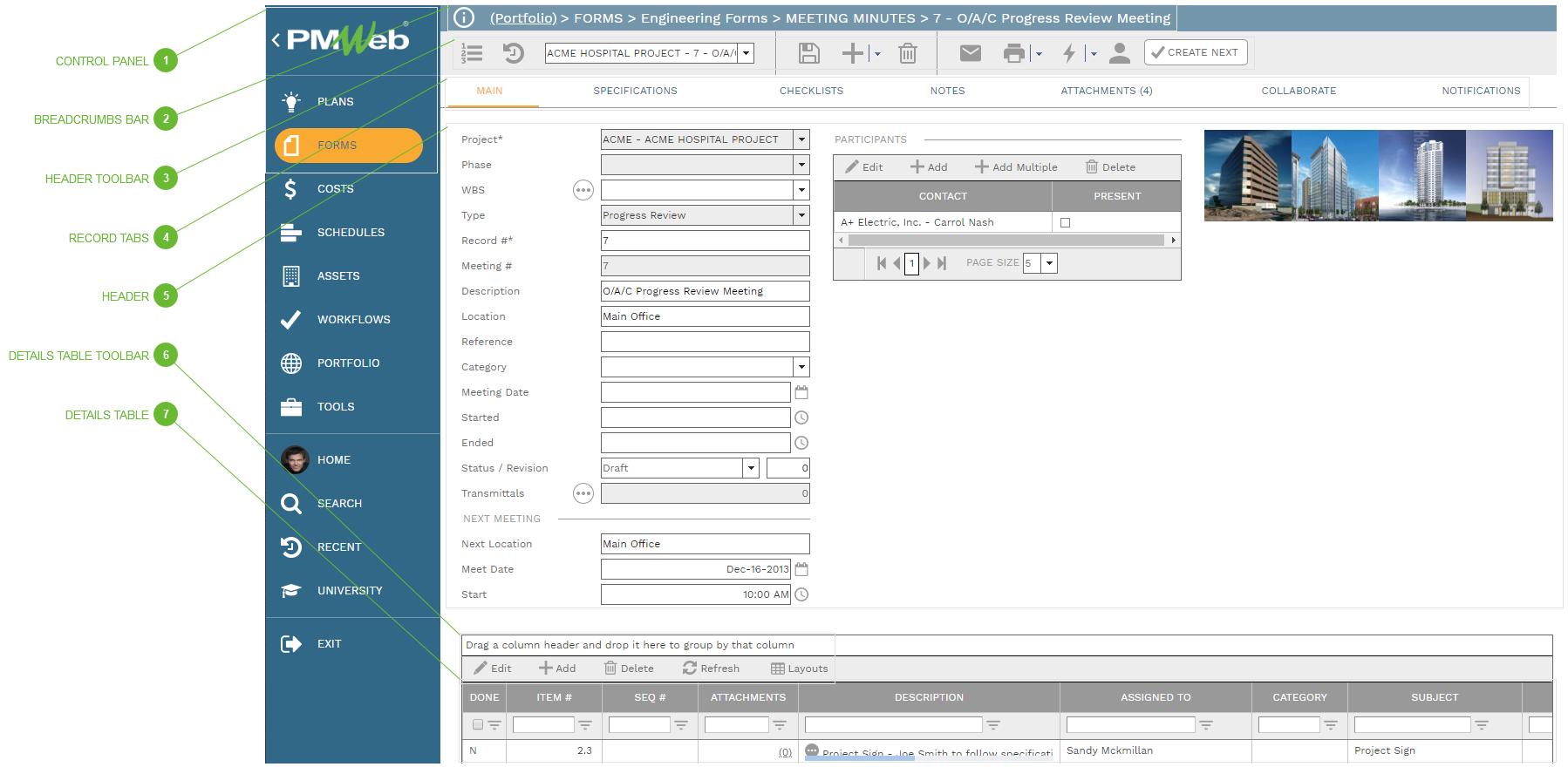The height and width of the screenshot is (767, 1568).
Task: Open time picker for Ended field
Action: click(801, 443)
